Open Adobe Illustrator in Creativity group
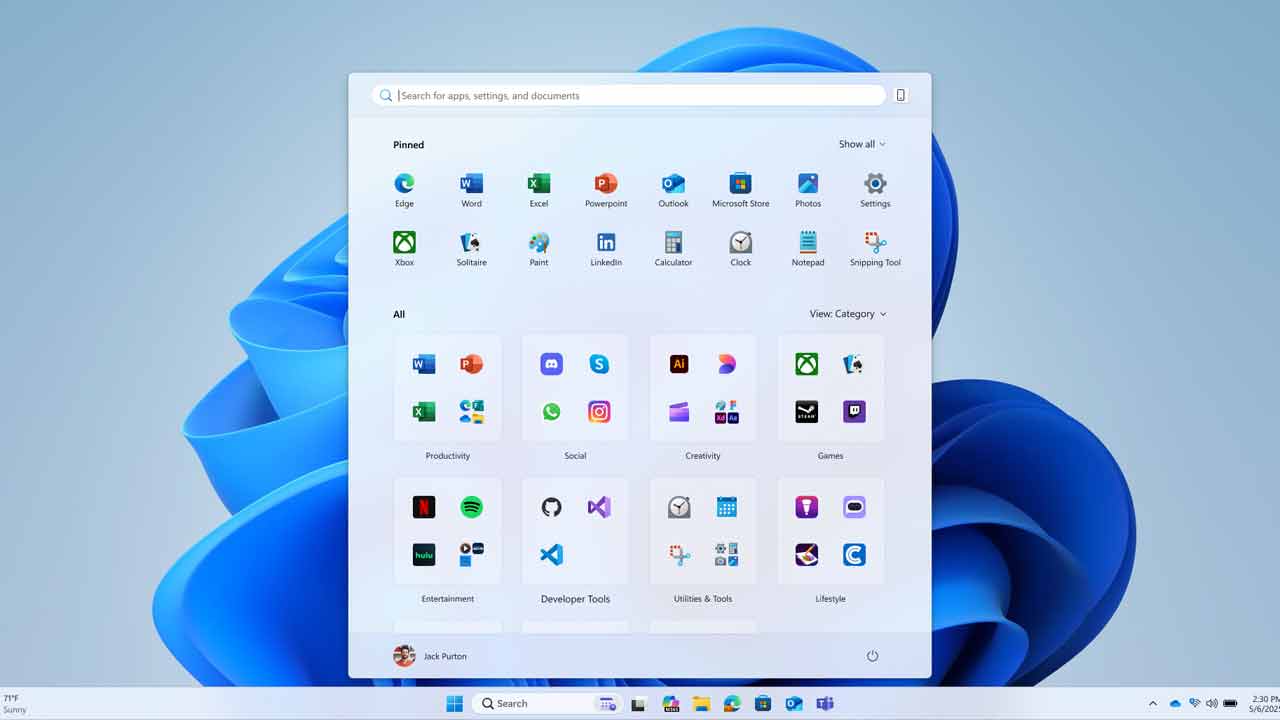The image size is (1280, 720). pos(679,364)
